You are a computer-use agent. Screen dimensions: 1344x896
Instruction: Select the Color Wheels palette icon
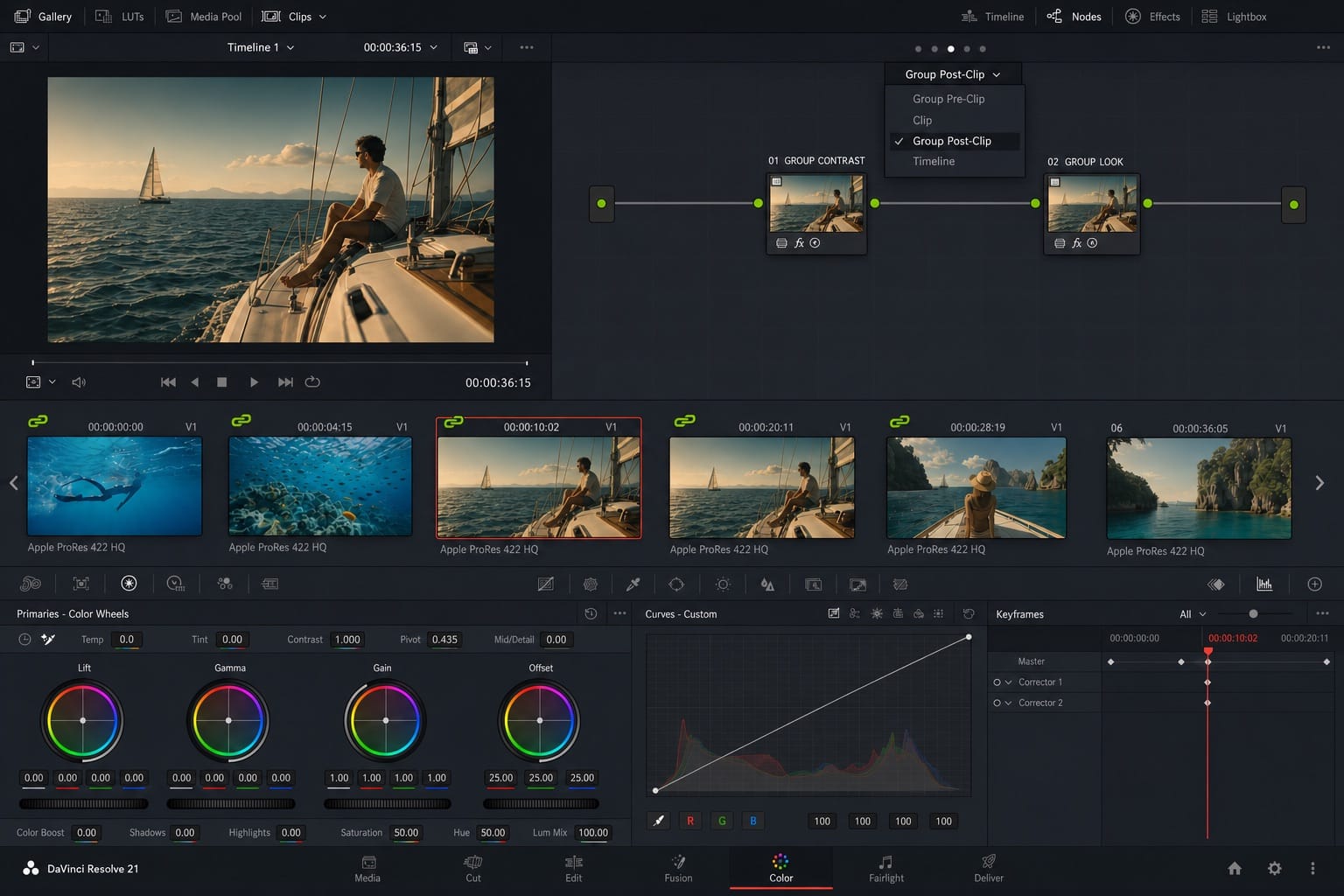tap(129, 584)
